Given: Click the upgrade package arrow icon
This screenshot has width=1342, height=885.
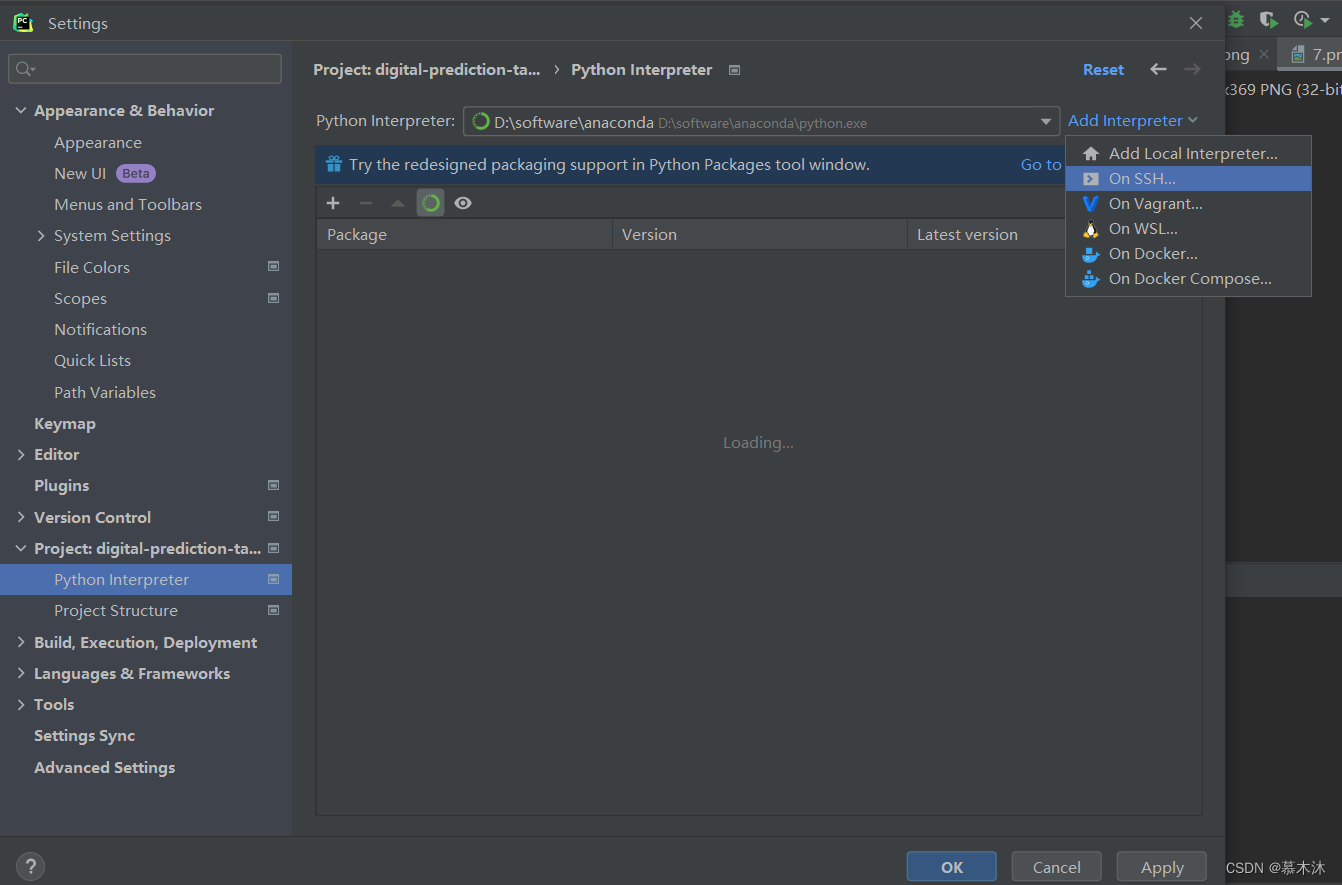Looking at the screenshot, I should click(398, 203).
